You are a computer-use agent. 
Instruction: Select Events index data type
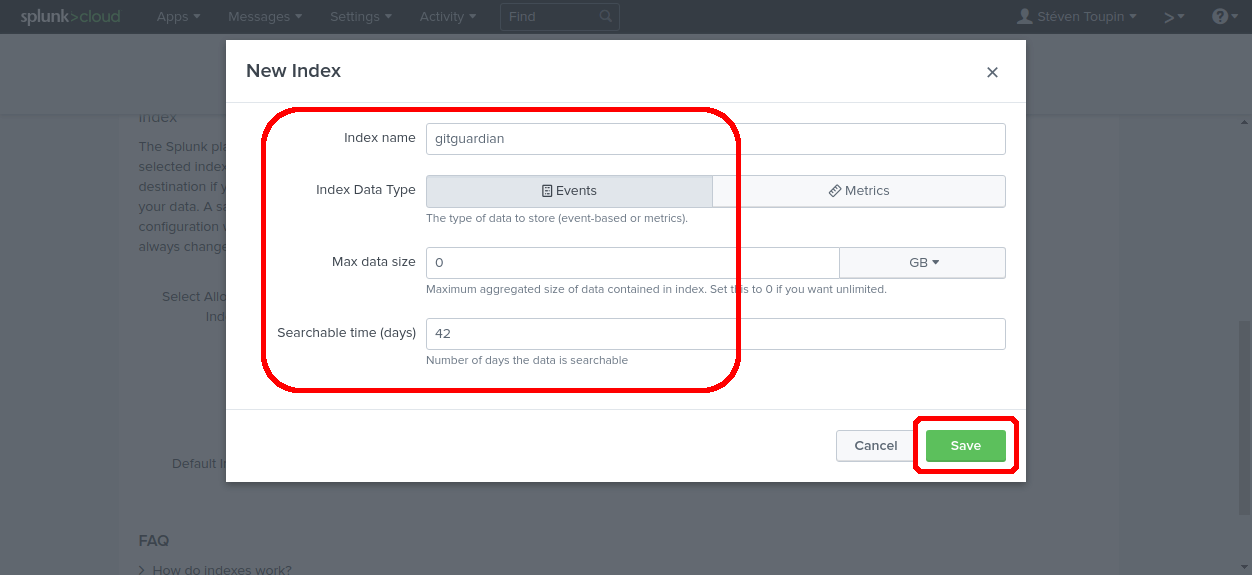(569, 191)
